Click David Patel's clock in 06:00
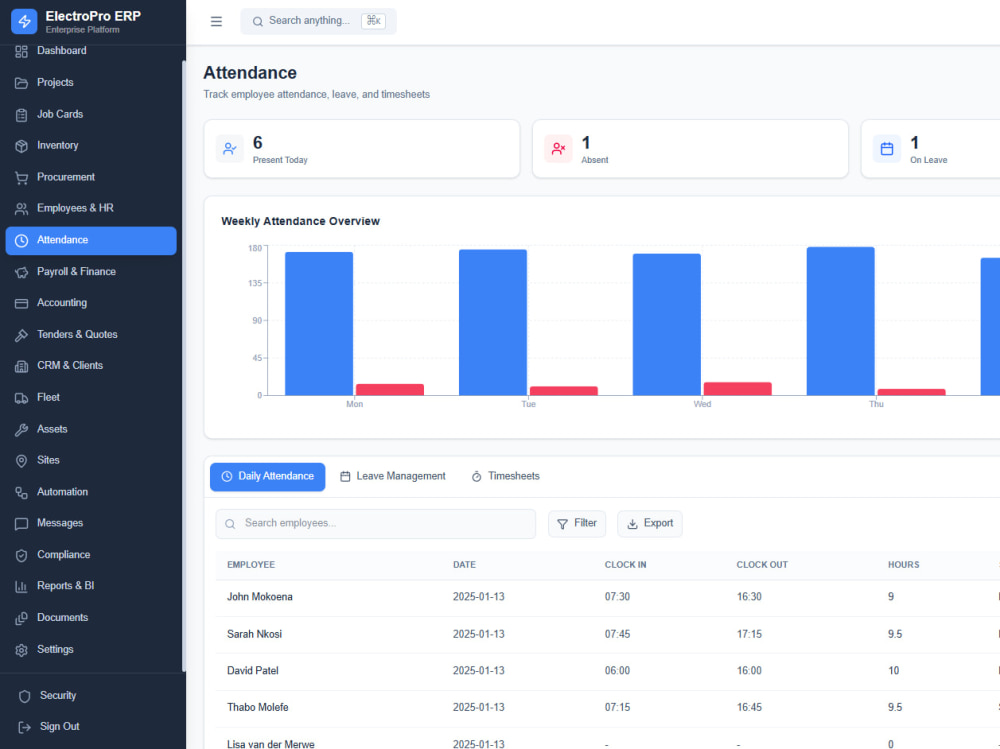The height and width of the screenshot is (749, 1000). point(617,671)
